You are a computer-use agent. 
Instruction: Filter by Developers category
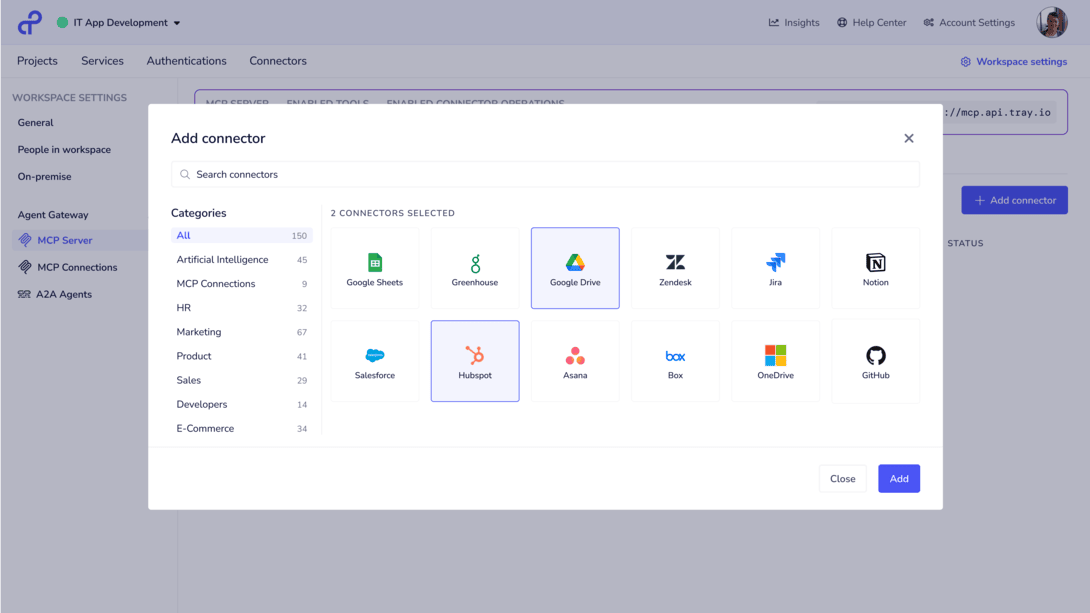241,404
